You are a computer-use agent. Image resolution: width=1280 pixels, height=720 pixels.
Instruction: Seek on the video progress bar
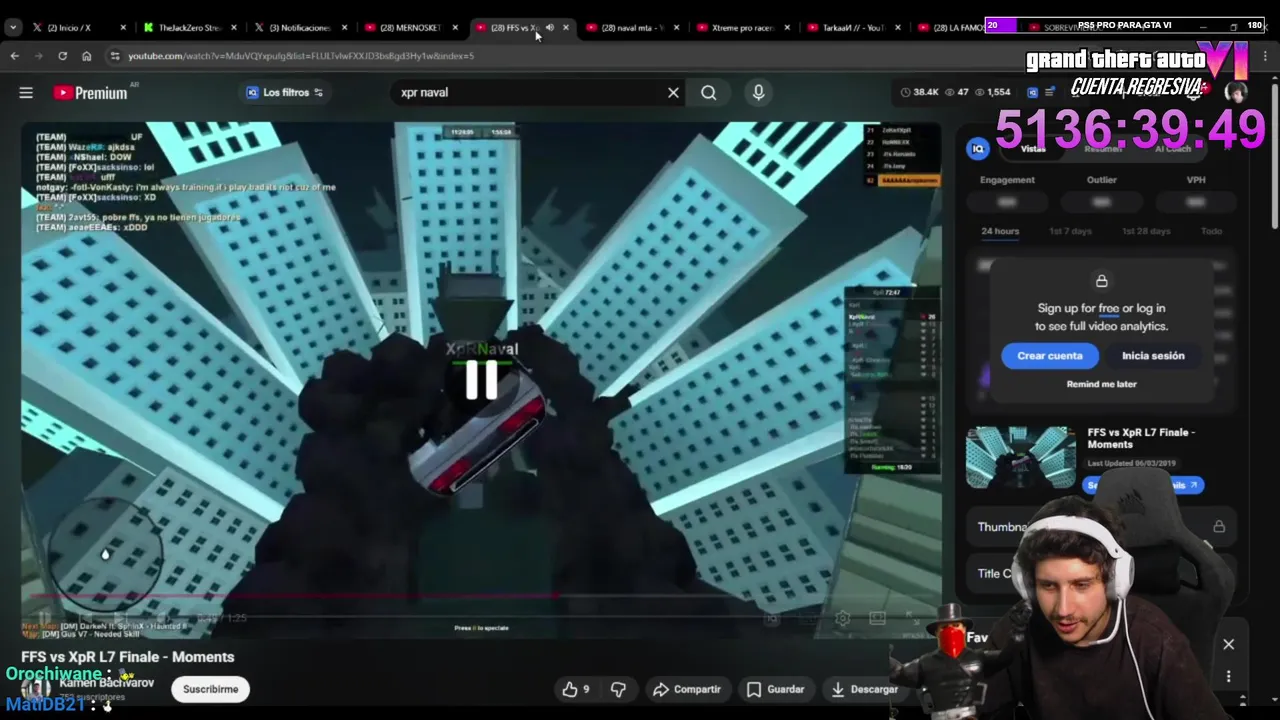pos(480,596)
